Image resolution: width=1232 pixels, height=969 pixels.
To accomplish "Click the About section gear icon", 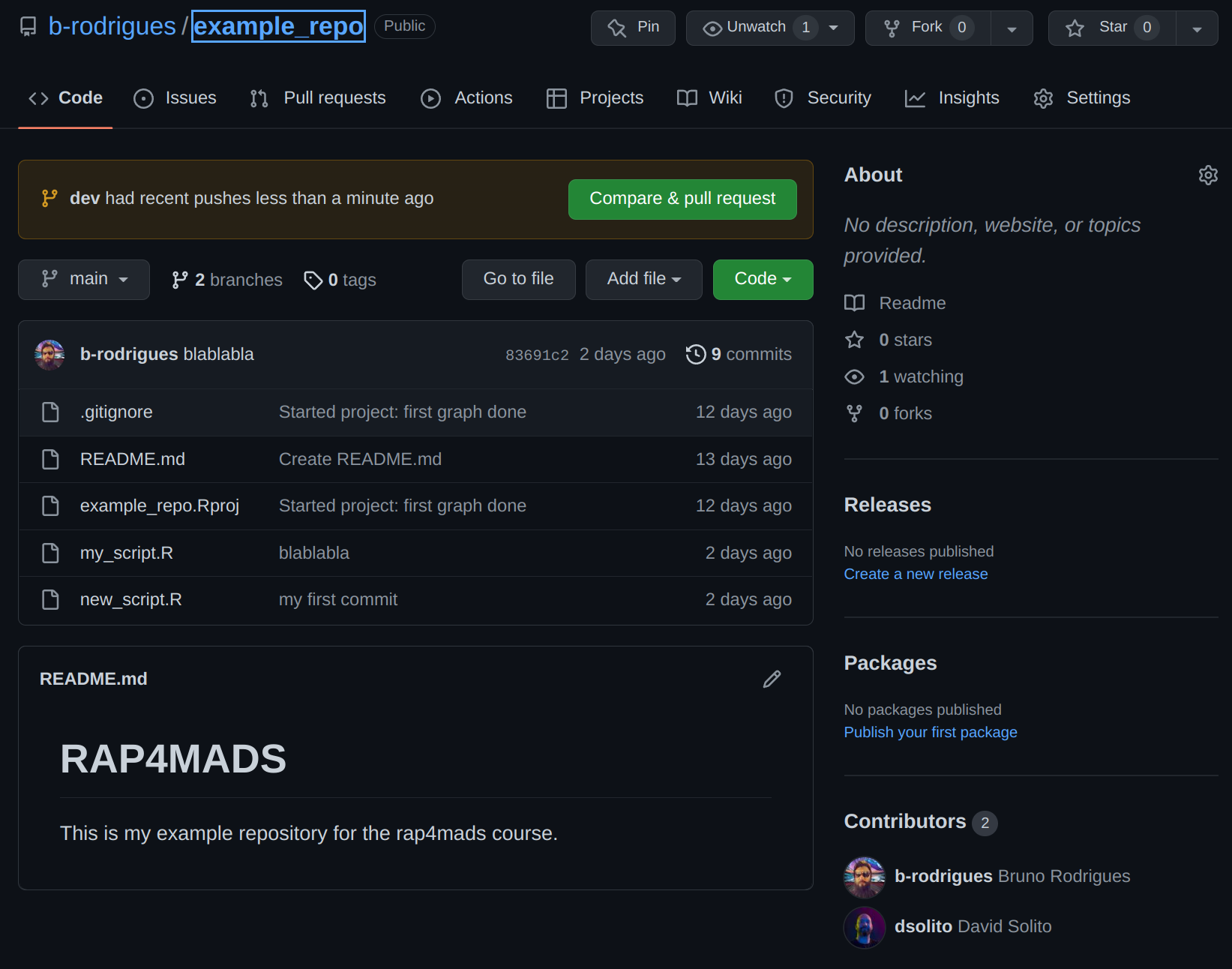I will (x=1207, y=175).
